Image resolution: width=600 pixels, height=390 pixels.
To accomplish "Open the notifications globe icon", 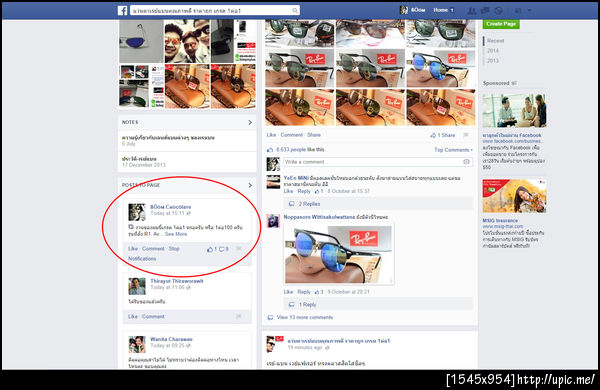I will coord(498,11).
